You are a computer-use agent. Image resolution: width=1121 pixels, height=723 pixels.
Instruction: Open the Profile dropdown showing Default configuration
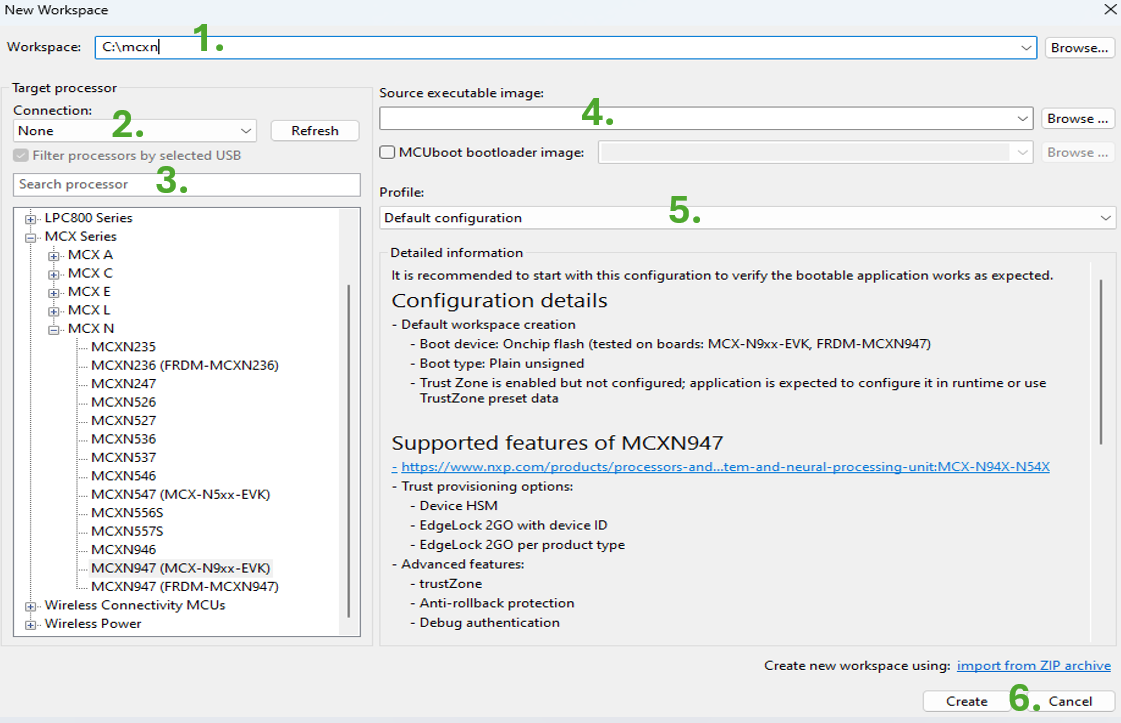(1105, 218)
